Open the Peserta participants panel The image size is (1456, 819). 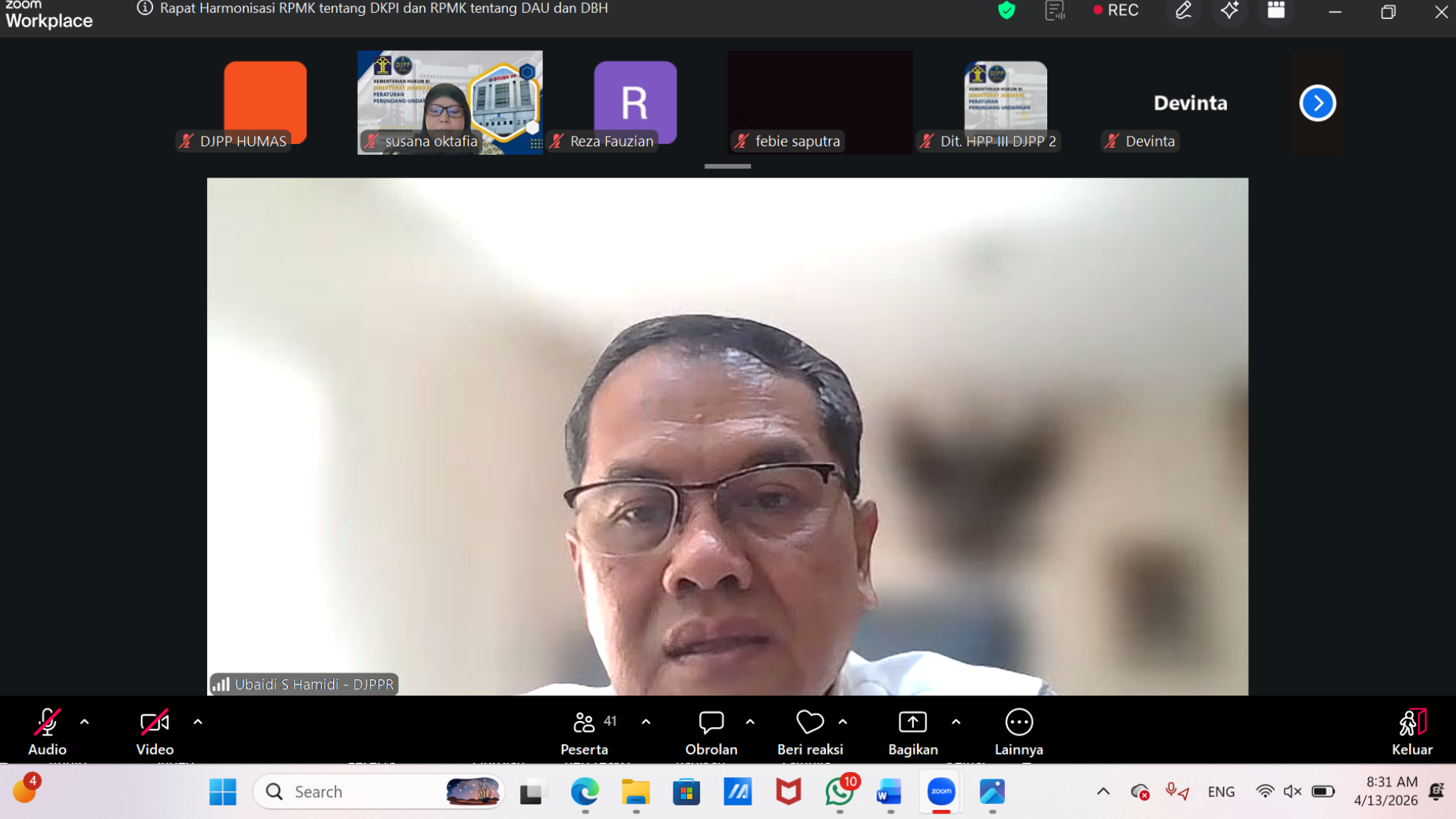[x=585, y=732]
